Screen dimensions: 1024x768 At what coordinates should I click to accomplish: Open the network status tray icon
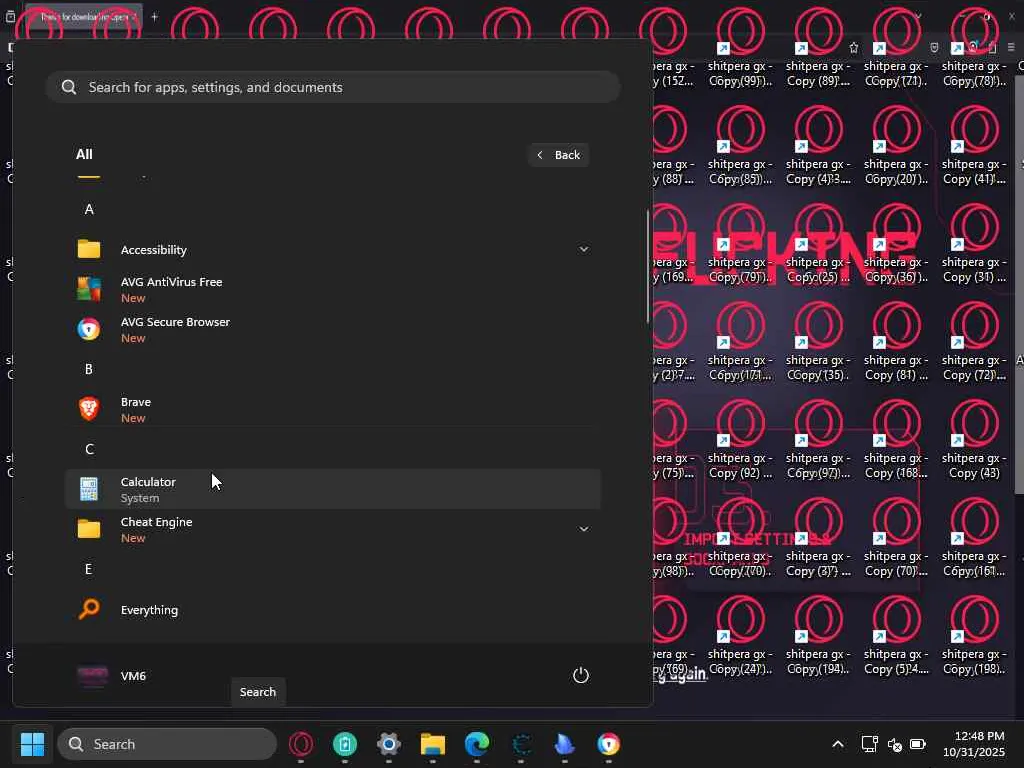pos(869,744)
